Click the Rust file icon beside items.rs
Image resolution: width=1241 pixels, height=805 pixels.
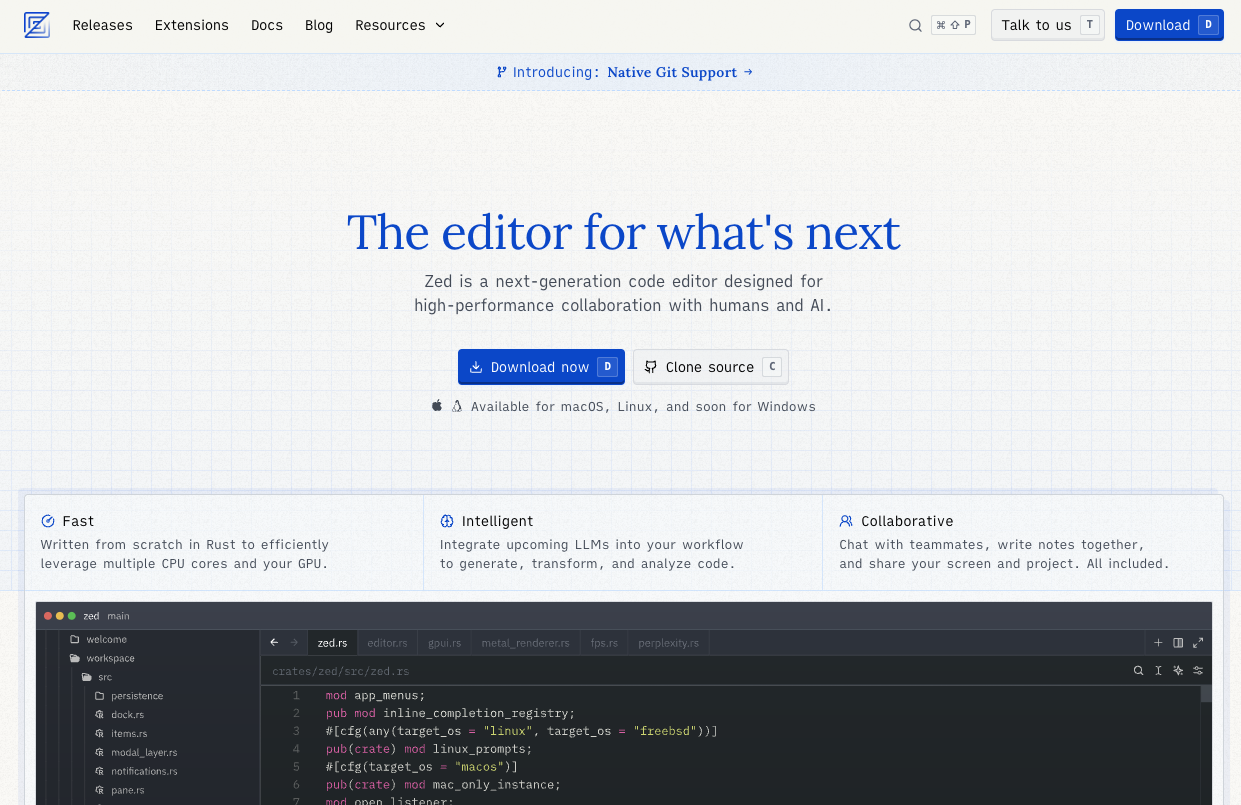click(100, 734)
